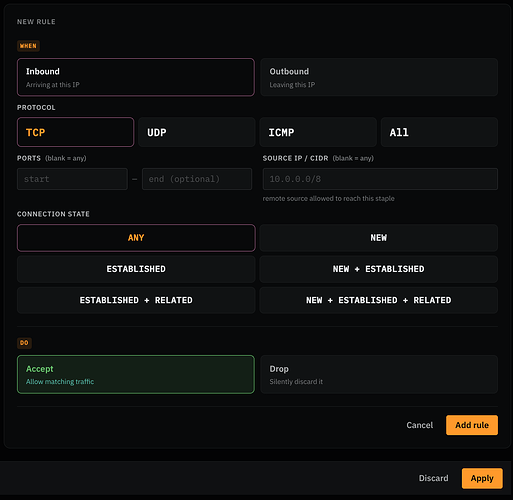The height and width of the screenshot is (500, 513).
Task: Set connection state to NEW
Action: click(x=379, y=238)
